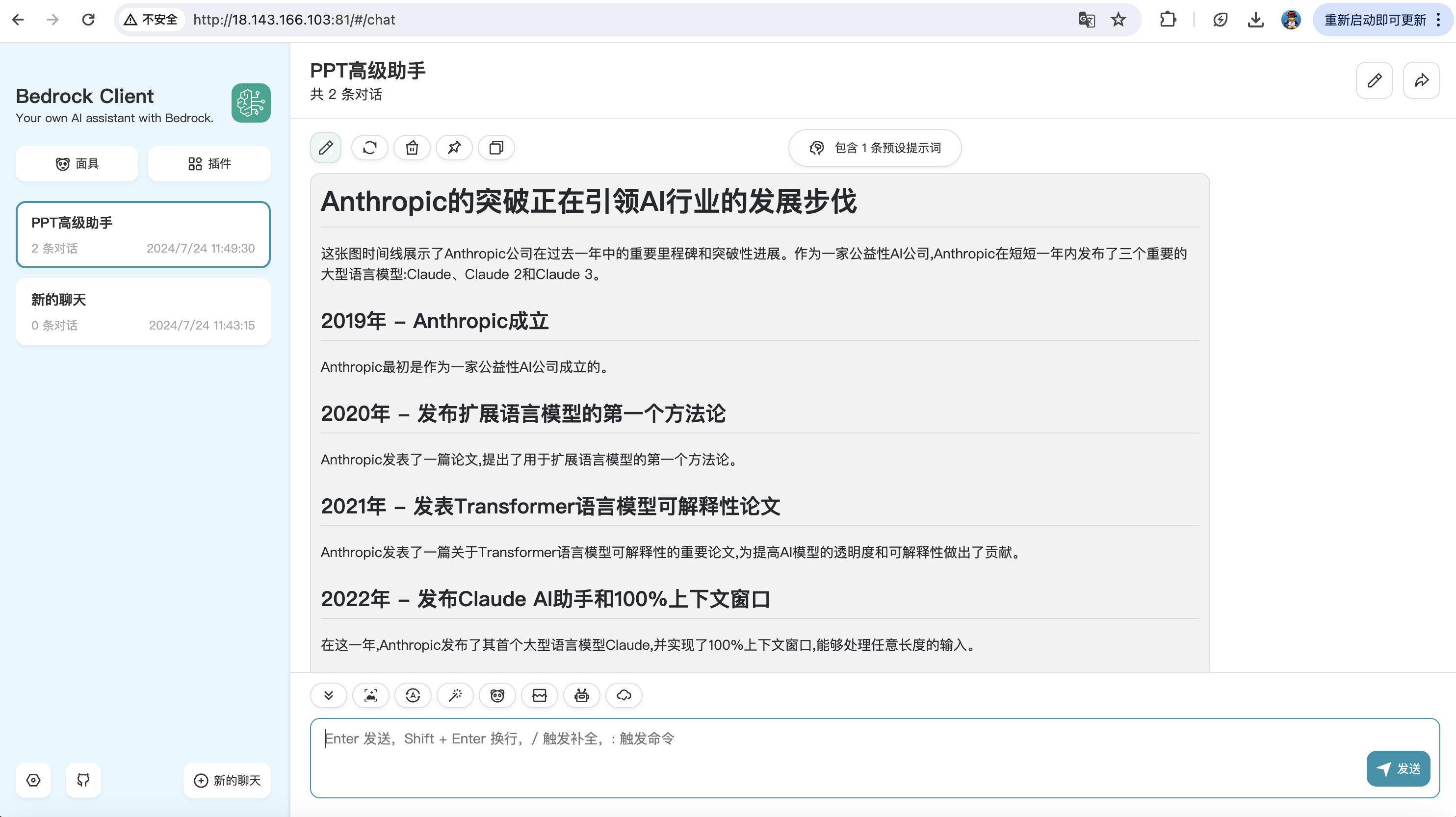Start a 新的聊天 from the sidebar button

click(x=227, y=781)
